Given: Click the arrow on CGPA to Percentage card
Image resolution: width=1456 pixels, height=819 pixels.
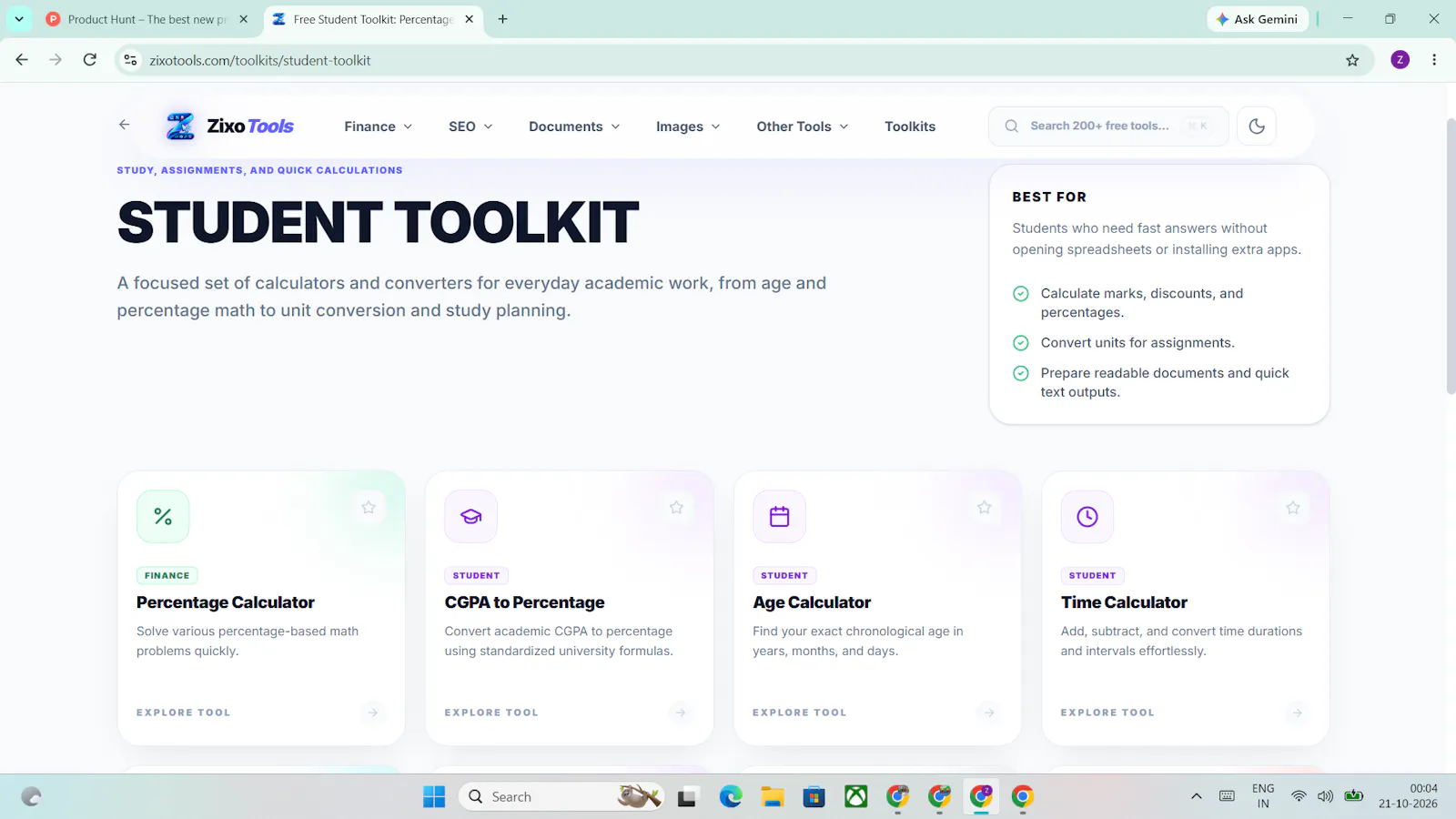Looking at the screenshot, I should point(681,713).
